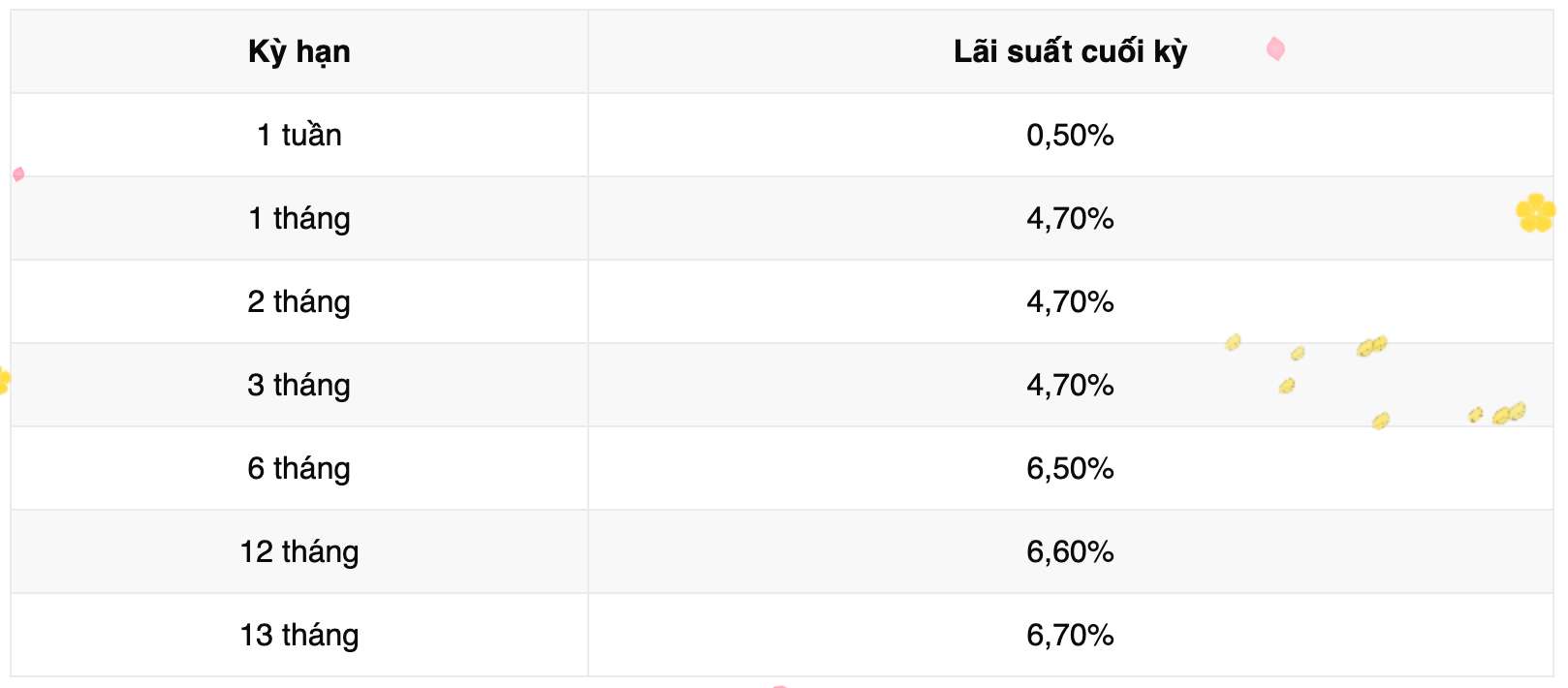The width and height of the screenshot is (1568, 688).
Task: Select the 6,60% interest rate cell
Action: [x=1070, y=551]
